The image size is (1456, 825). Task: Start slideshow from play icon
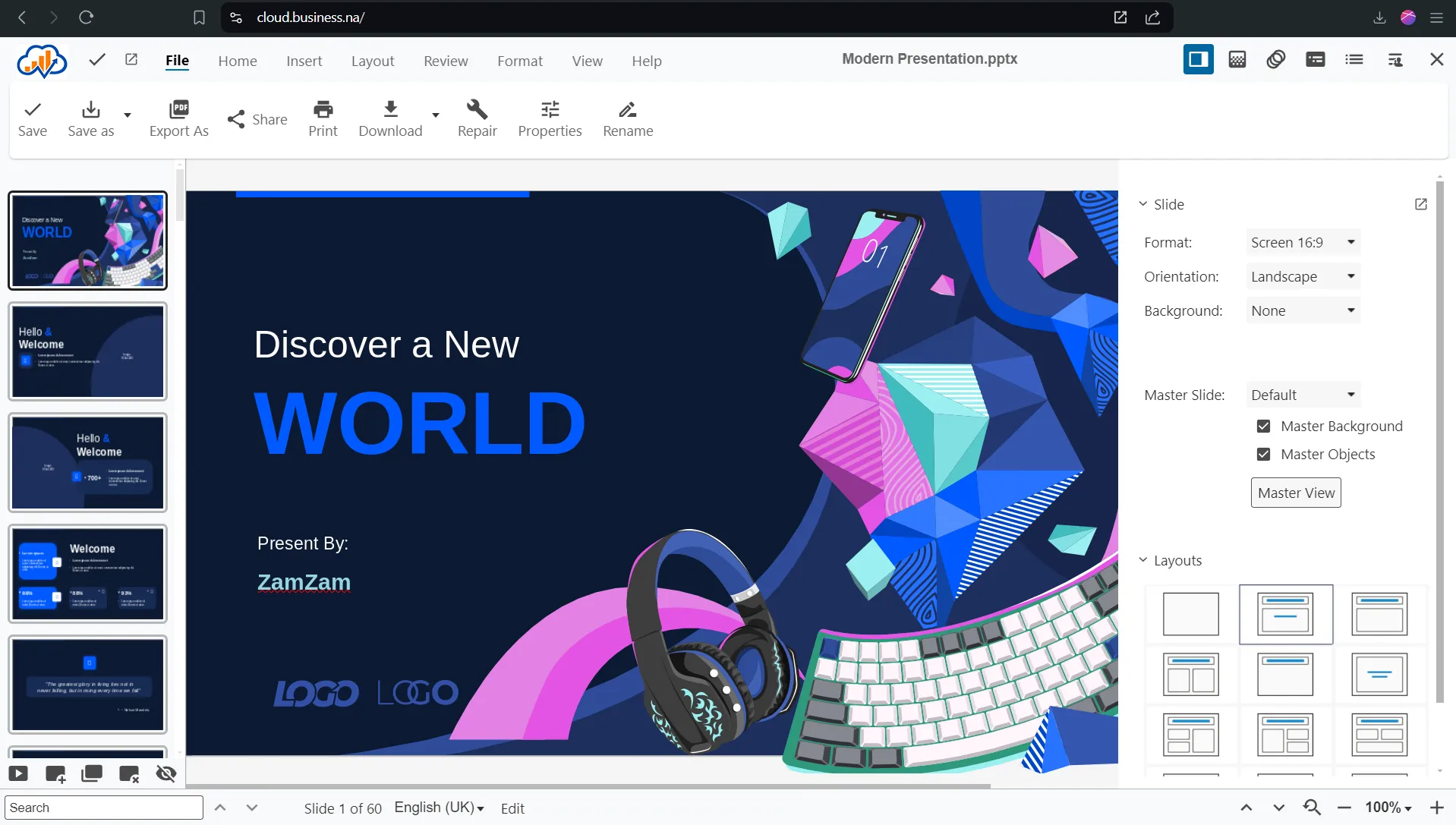(18, 773)
